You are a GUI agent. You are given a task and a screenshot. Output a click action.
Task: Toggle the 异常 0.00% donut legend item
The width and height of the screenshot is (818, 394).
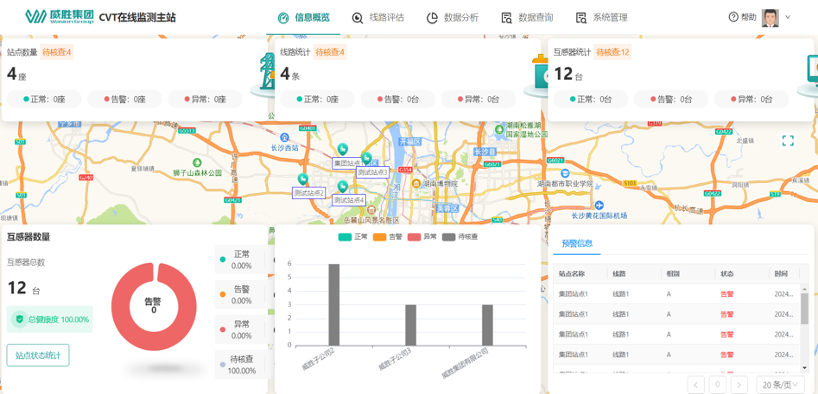240,329
